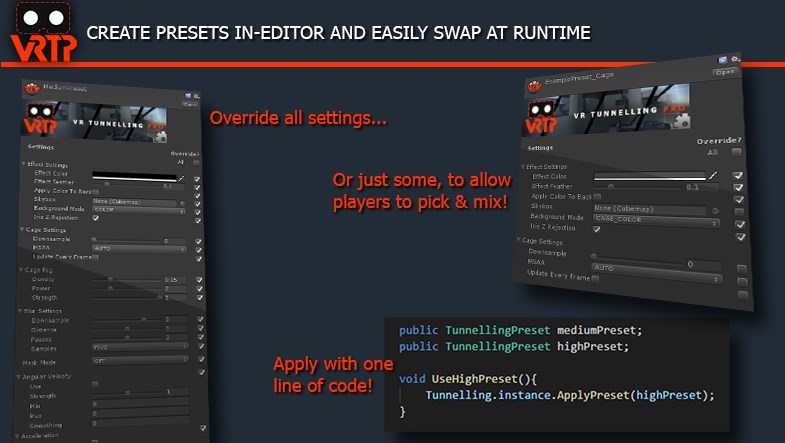Open MSAA AUTO dropdown in MediumPreset panel

(139, 249)
